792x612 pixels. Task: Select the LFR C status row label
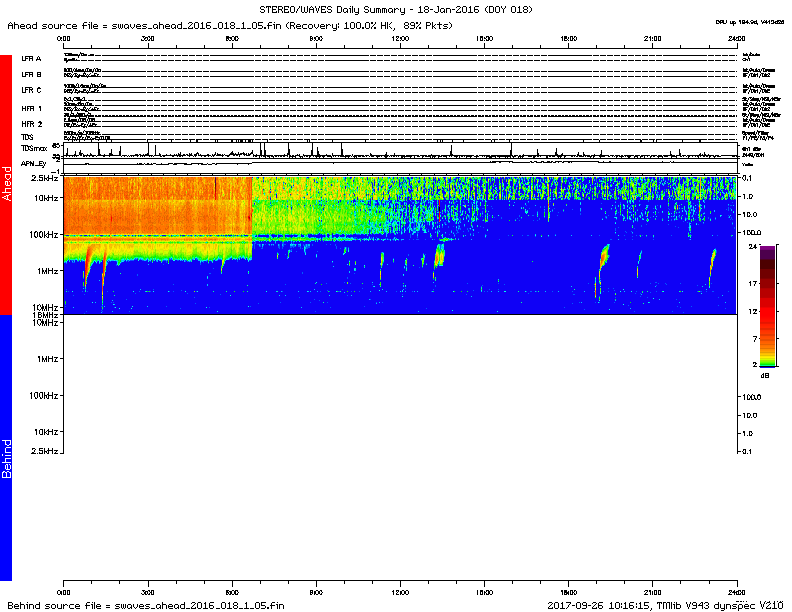32,90
